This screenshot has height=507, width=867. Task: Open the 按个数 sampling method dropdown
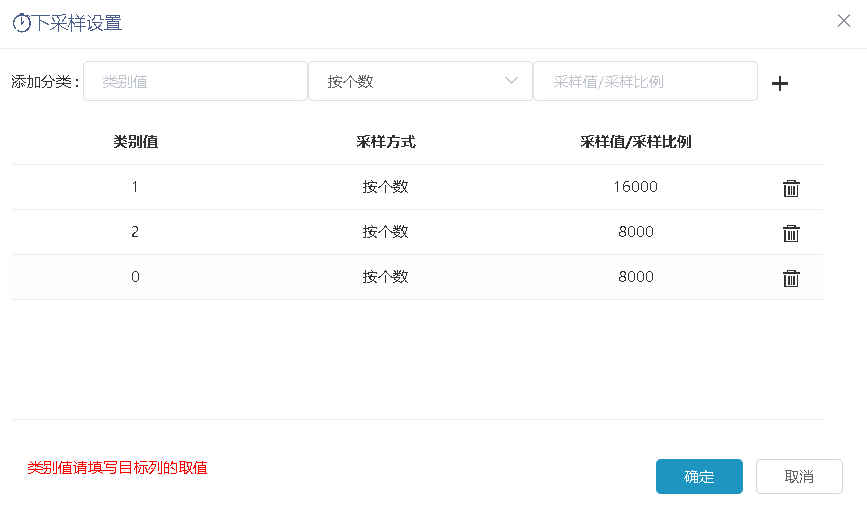point(420,81)
